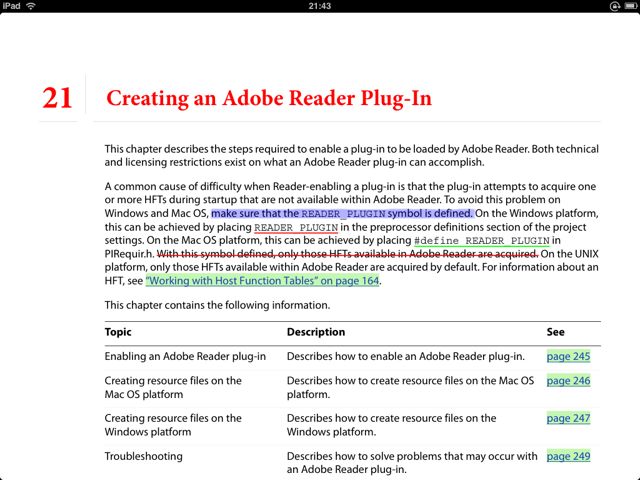Tap description about Windows platform resource files
Viewport: 640px width, 480px height.
coord(391,425)
